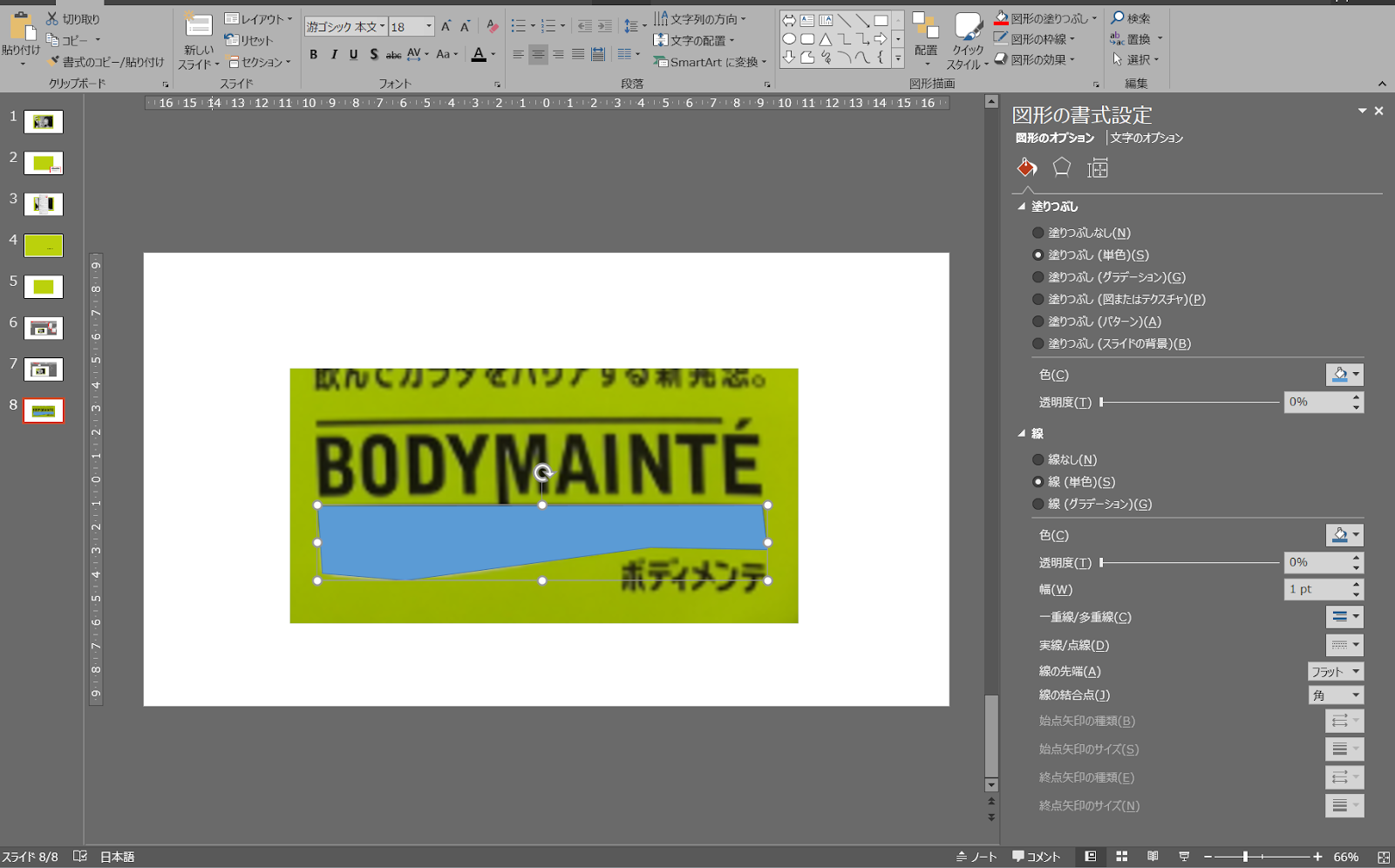Open レイアウト menu
Viewport: 1395px width, 868px height.
pyautogui.click(x=259, y=18)
